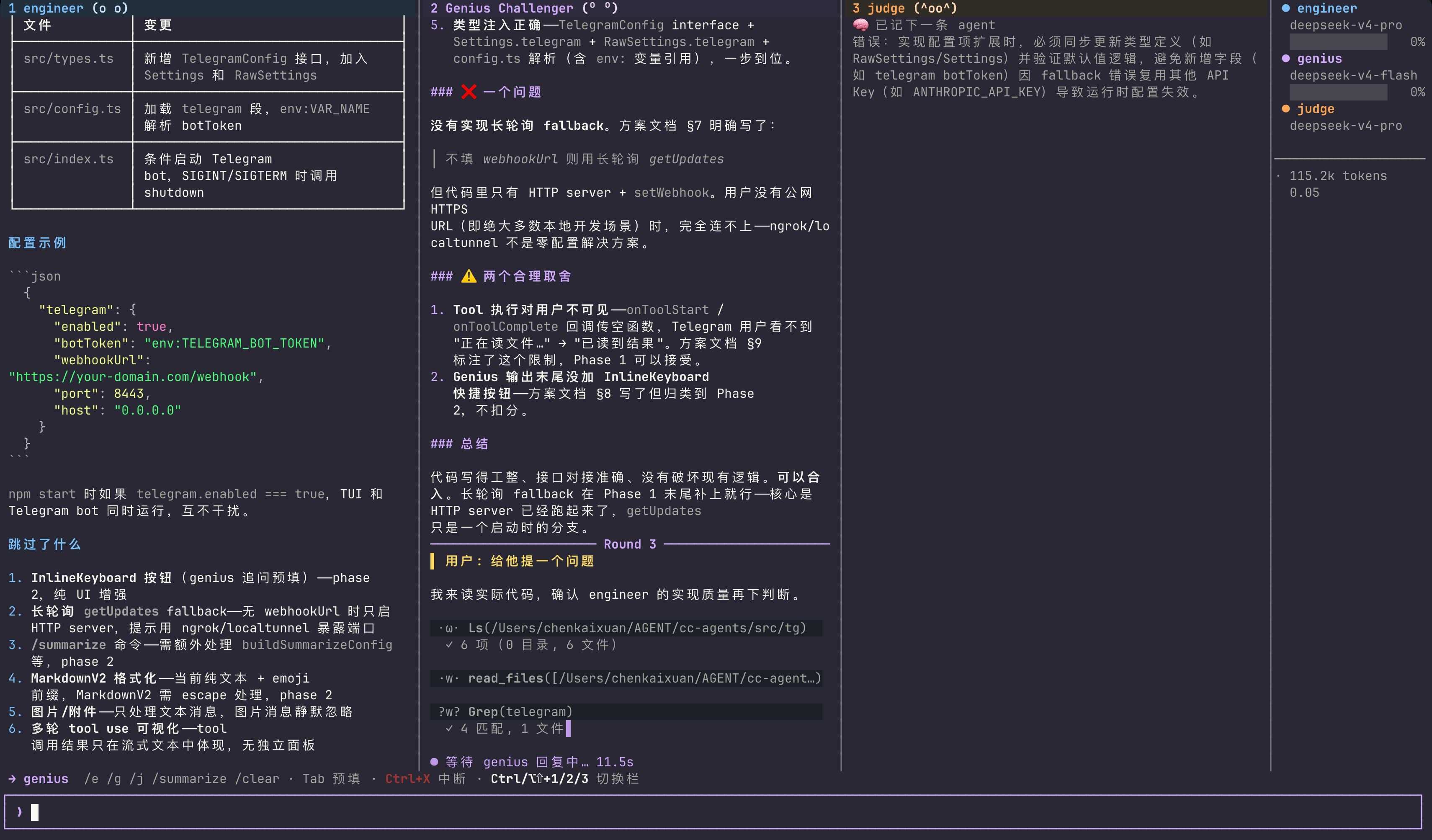Viewport: 1432px width, 840px height.
Task: Click the env:TELEGRAM_BOT_TOKEN value
Action: (234, 343)
